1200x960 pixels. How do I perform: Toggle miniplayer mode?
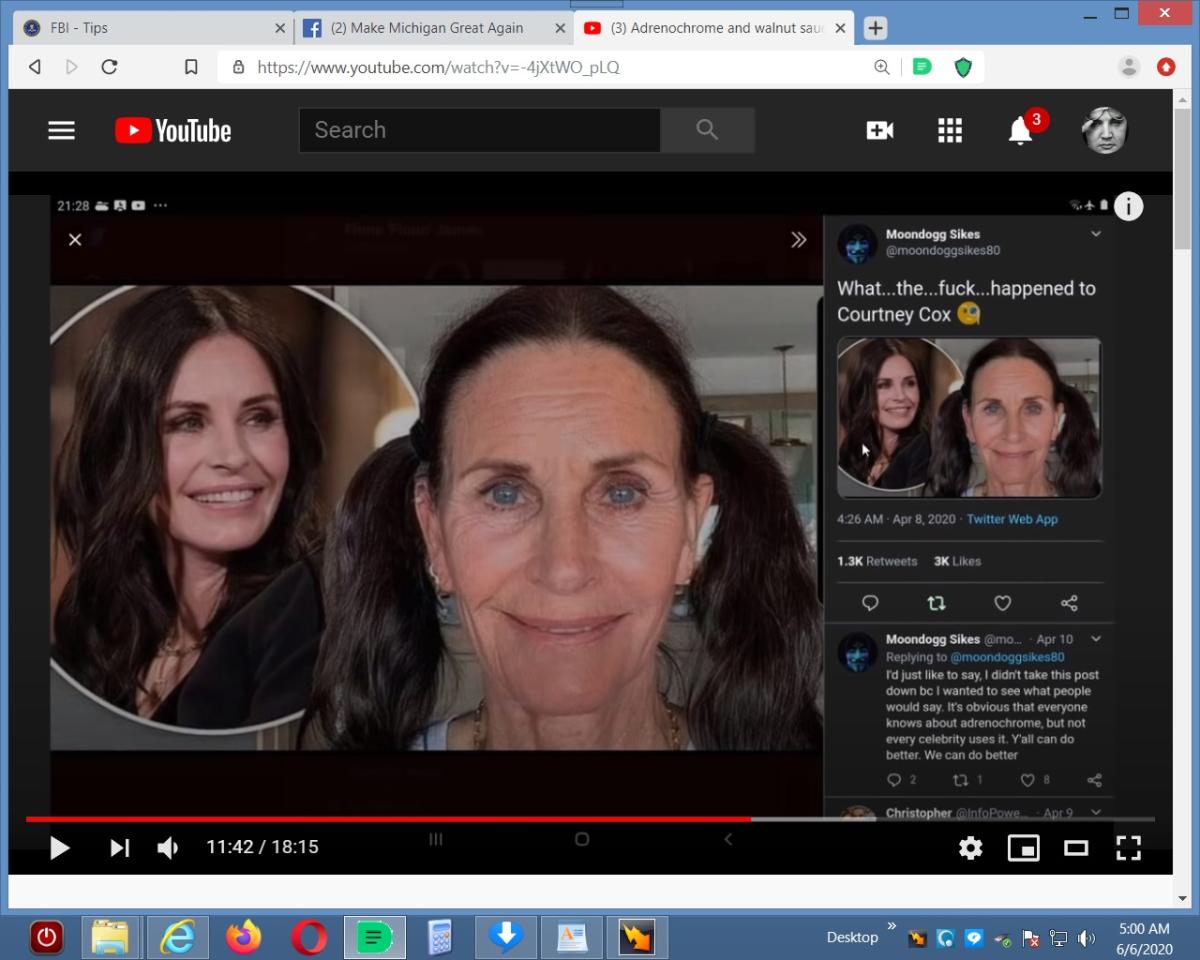point(1023,848)
